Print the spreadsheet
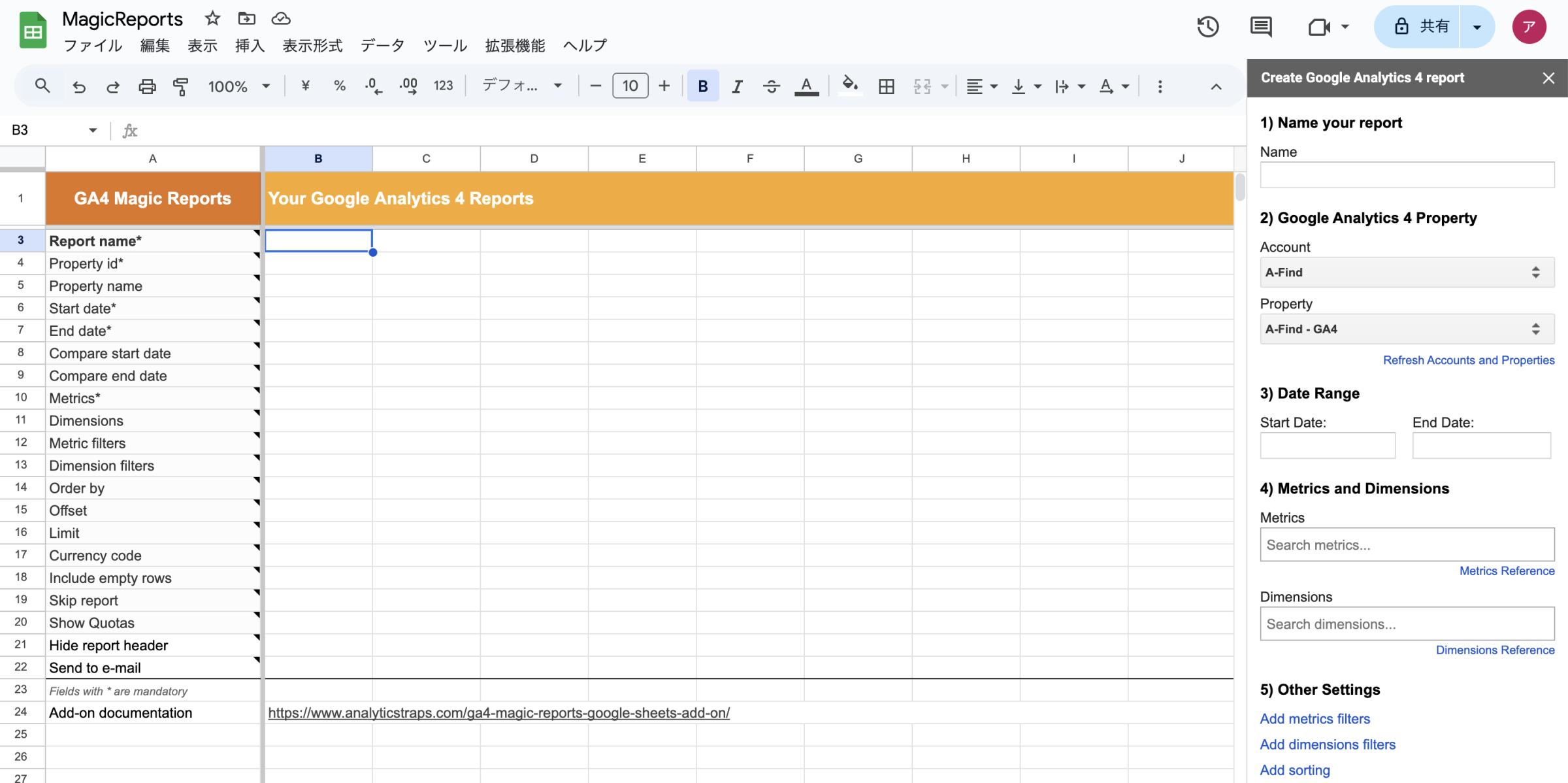The width and height of the screenshot is (1568, 783). 147,86
